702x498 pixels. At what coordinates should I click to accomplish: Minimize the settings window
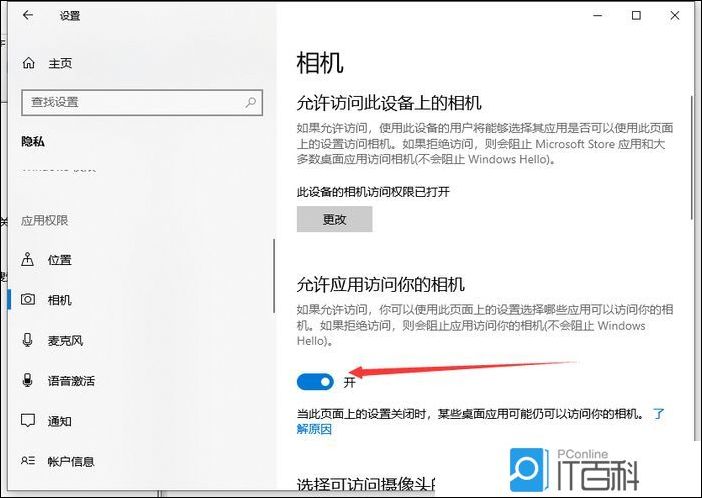click(x=598, y=15)
